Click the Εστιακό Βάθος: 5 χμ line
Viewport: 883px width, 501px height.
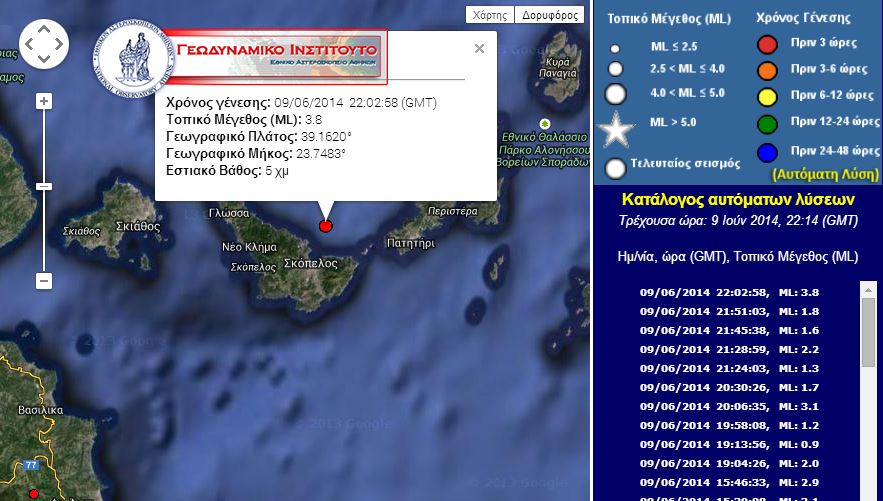(x=227, y=171)
